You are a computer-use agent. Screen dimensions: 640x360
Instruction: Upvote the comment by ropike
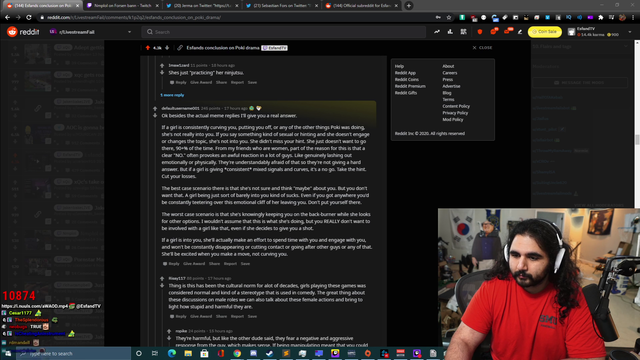click(169, 331)
